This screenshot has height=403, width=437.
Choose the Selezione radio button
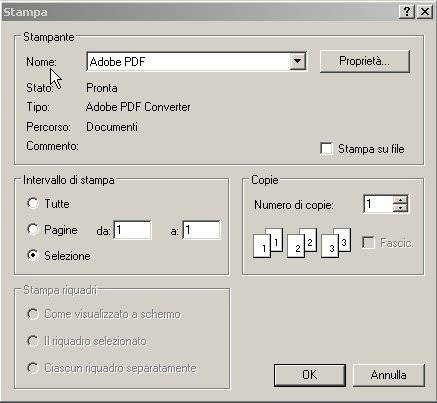tap(33, 255)
